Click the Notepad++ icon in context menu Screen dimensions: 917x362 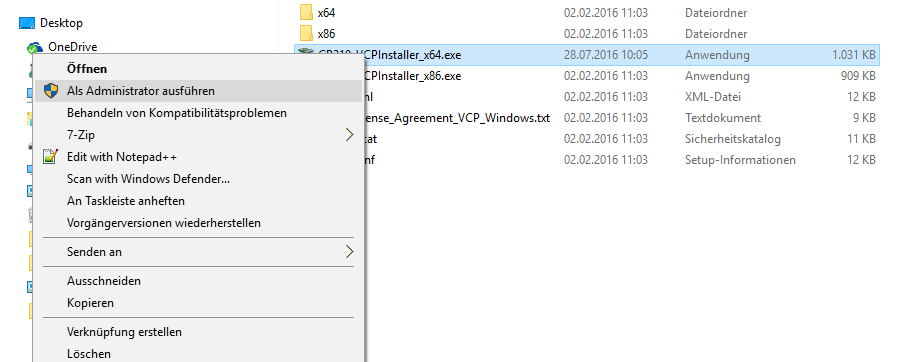pos(51,157)
